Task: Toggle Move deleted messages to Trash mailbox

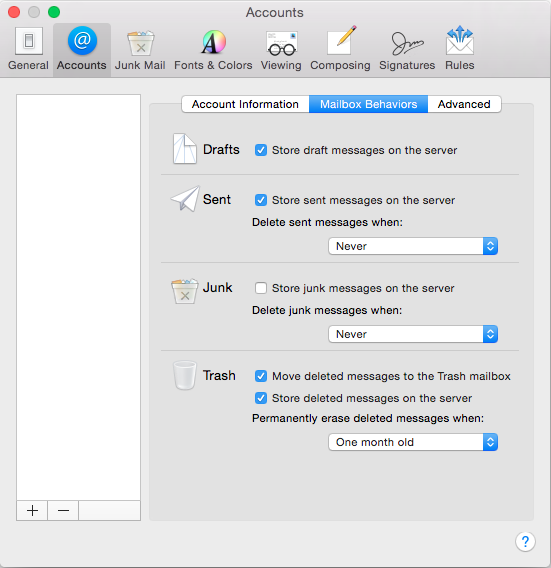Action: tap(261, 376)
